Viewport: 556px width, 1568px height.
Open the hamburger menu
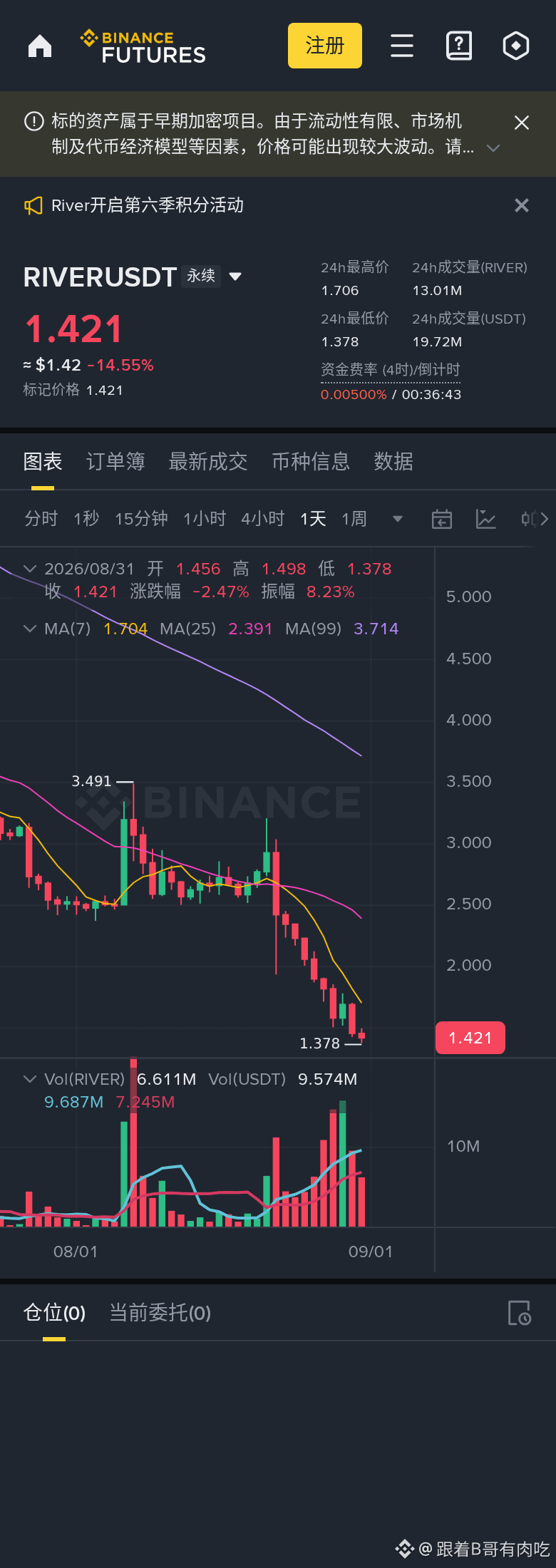coord(402,46)
